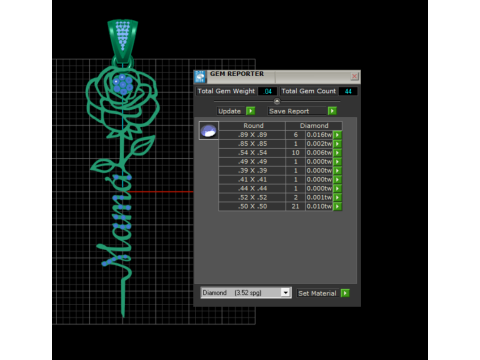Click green arrow in the .89 X .89 row
Viewport: 480px width, 360px height.
click(338, 135)
